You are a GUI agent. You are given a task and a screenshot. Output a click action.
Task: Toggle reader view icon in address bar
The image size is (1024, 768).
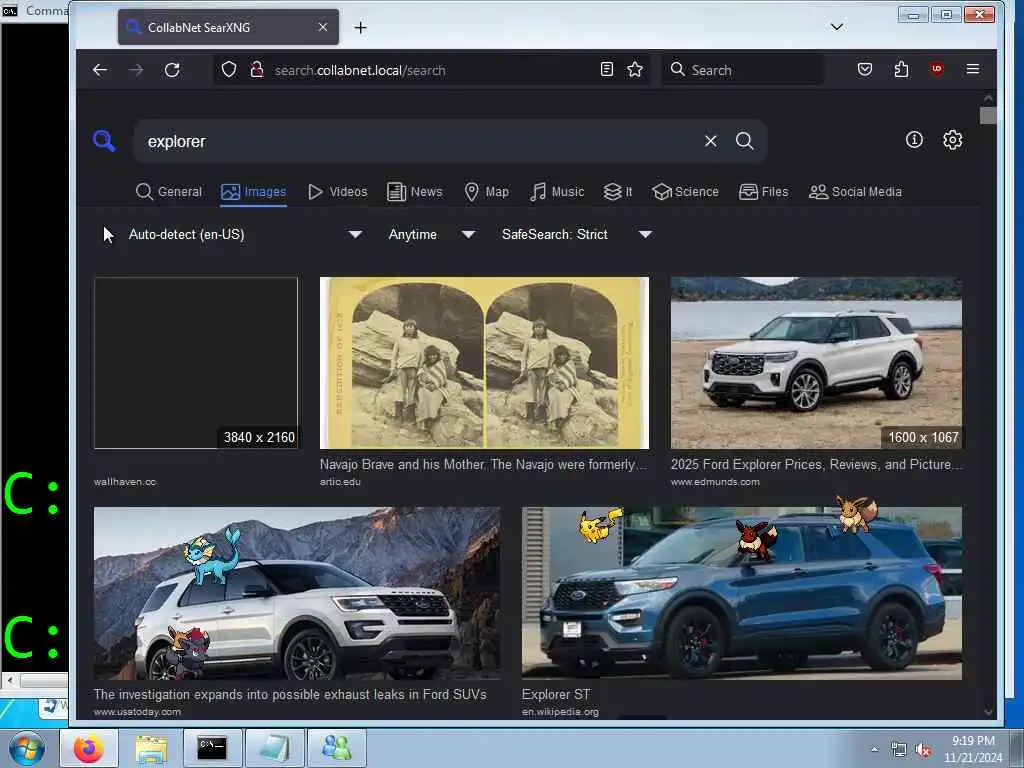pyautogui.click(x=607, y=69)
